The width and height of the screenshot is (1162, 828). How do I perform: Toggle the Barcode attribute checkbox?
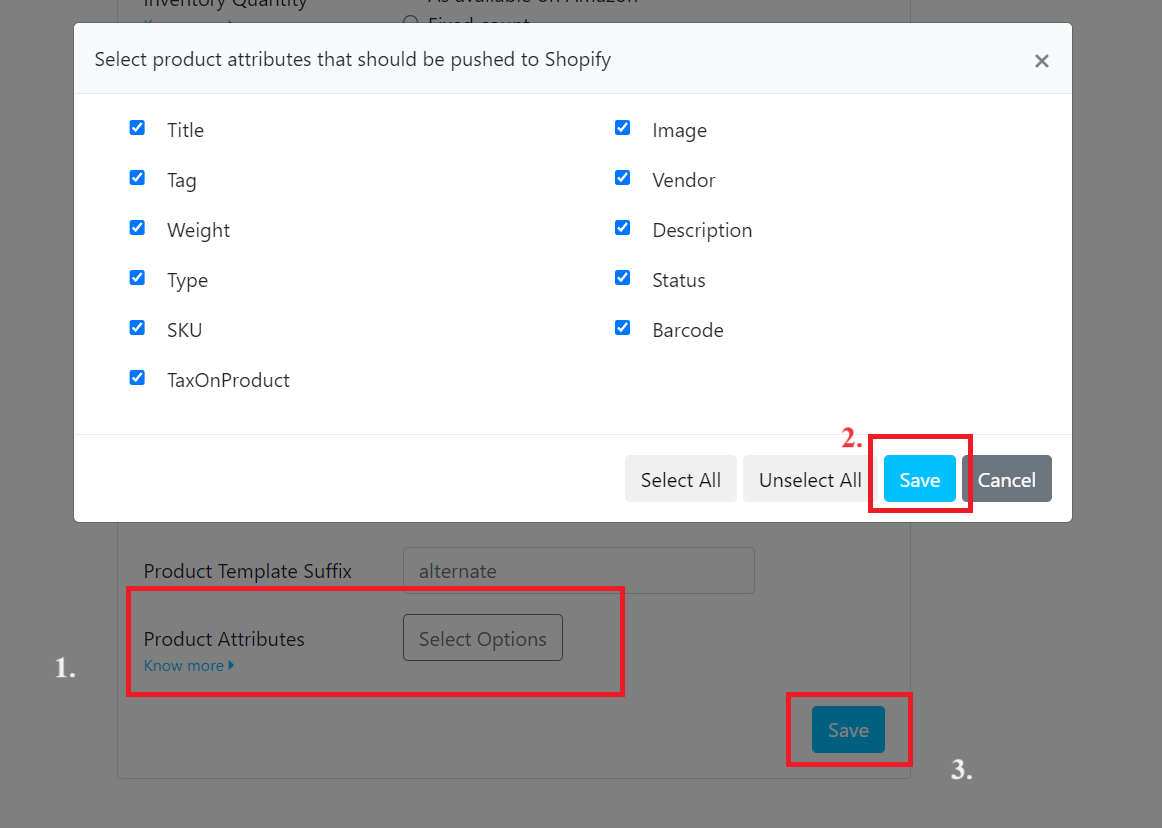pos(622,328)
